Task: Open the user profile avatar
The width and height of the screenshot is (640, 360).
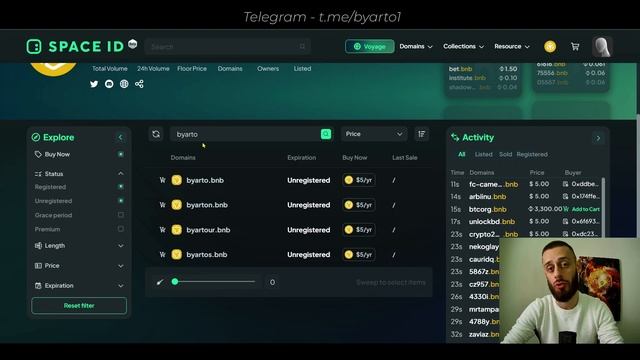Action: (x=602, y=47)
